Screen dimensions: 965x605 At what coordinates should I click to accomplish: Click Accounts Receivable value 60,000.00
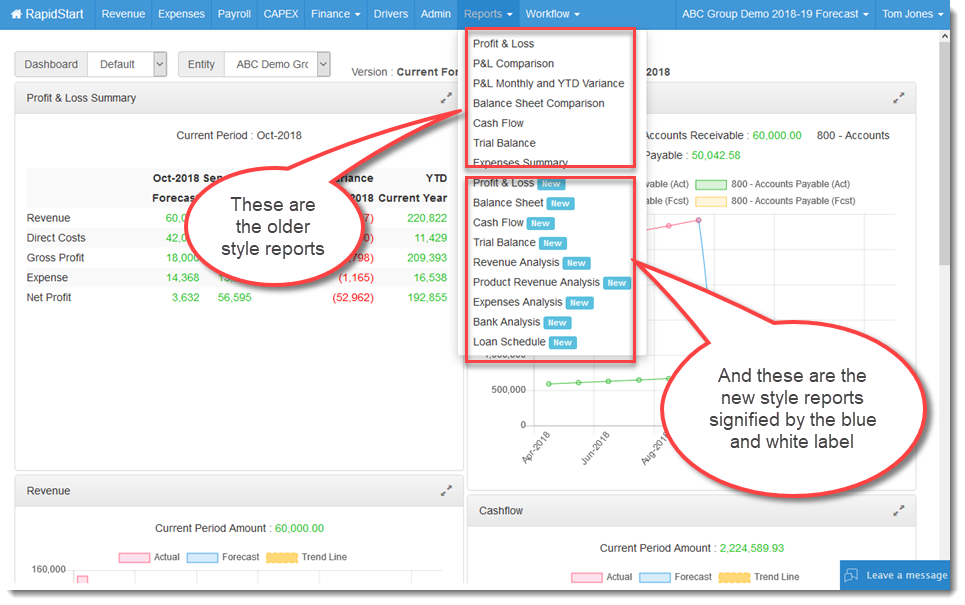click(x=777, y=135)
